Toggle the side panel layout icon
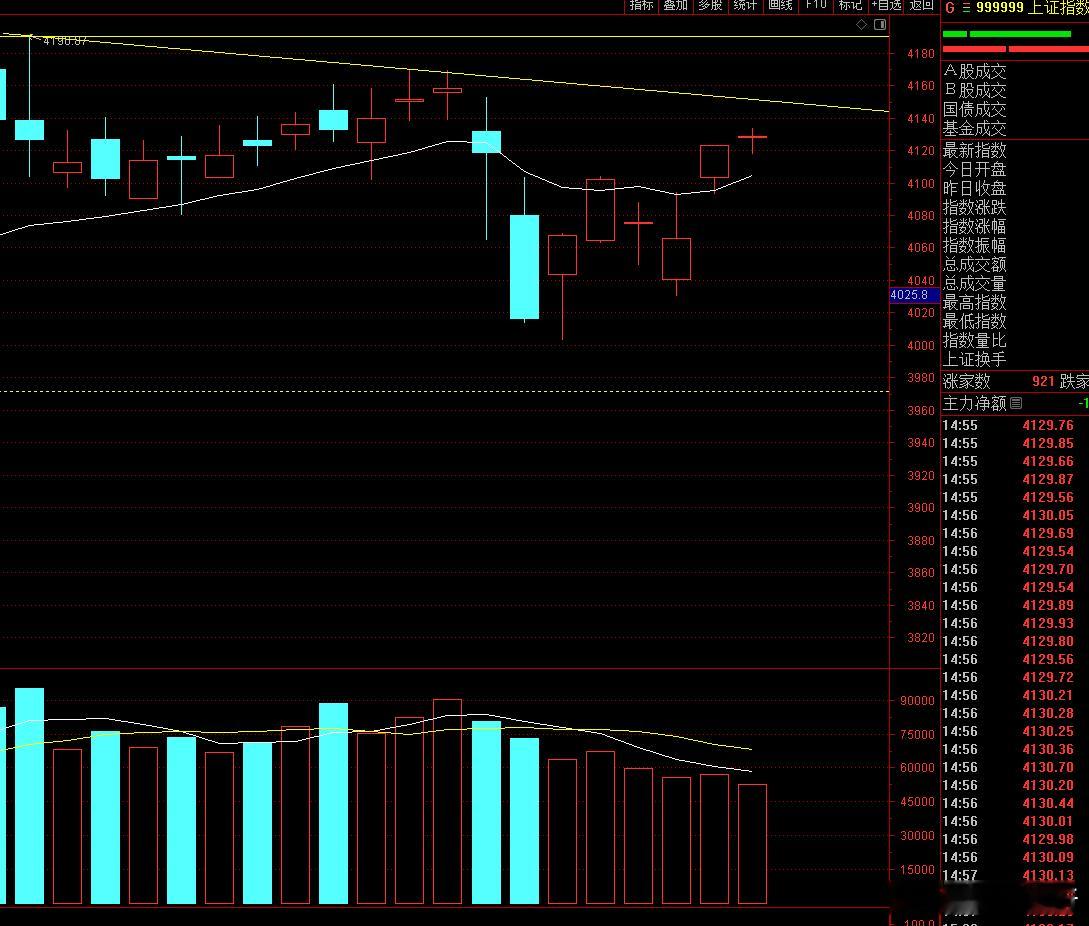The height and width of the screenshot is (926, 1089). click(x=880, y=24)
